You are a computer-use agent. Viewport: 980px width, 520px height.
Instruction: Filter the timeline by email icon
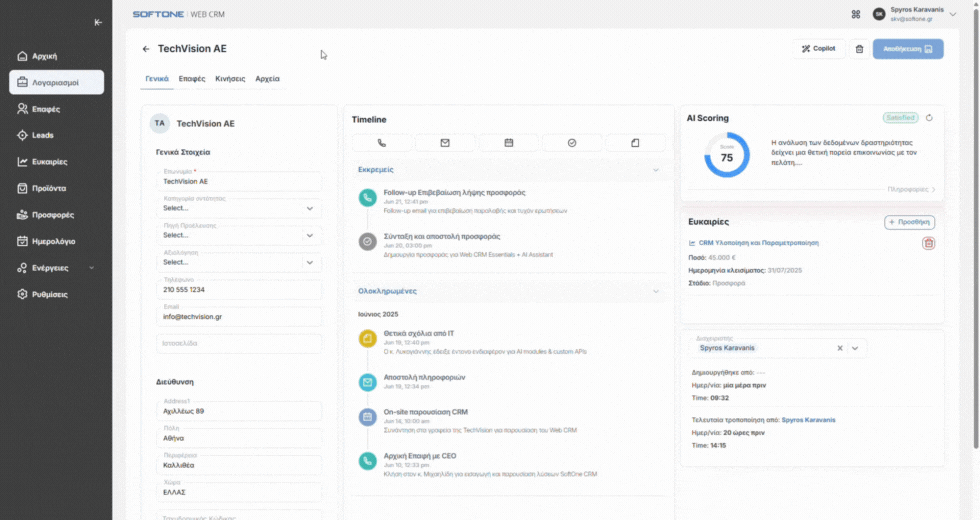click(445, 143)
